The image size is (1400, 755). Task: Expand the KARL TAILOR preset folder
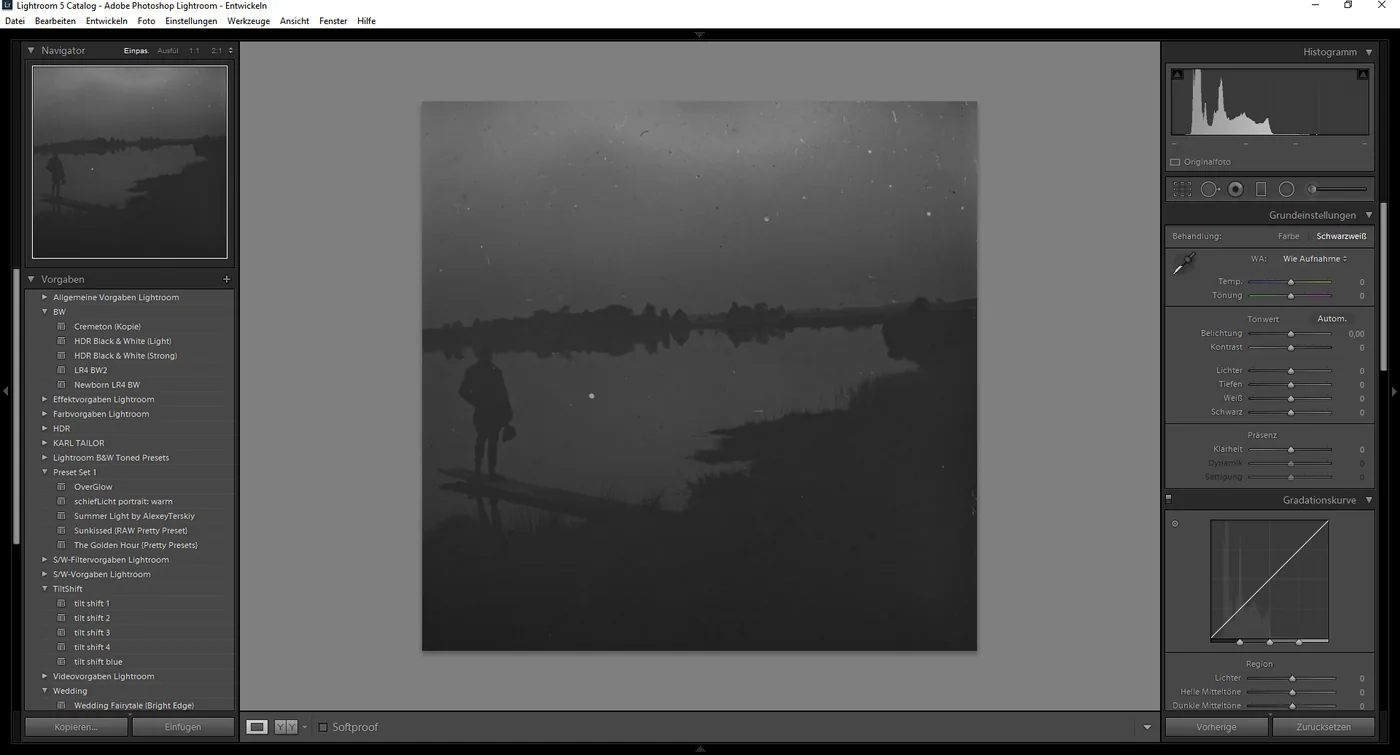pyautogui.click(x=44, y=443)
